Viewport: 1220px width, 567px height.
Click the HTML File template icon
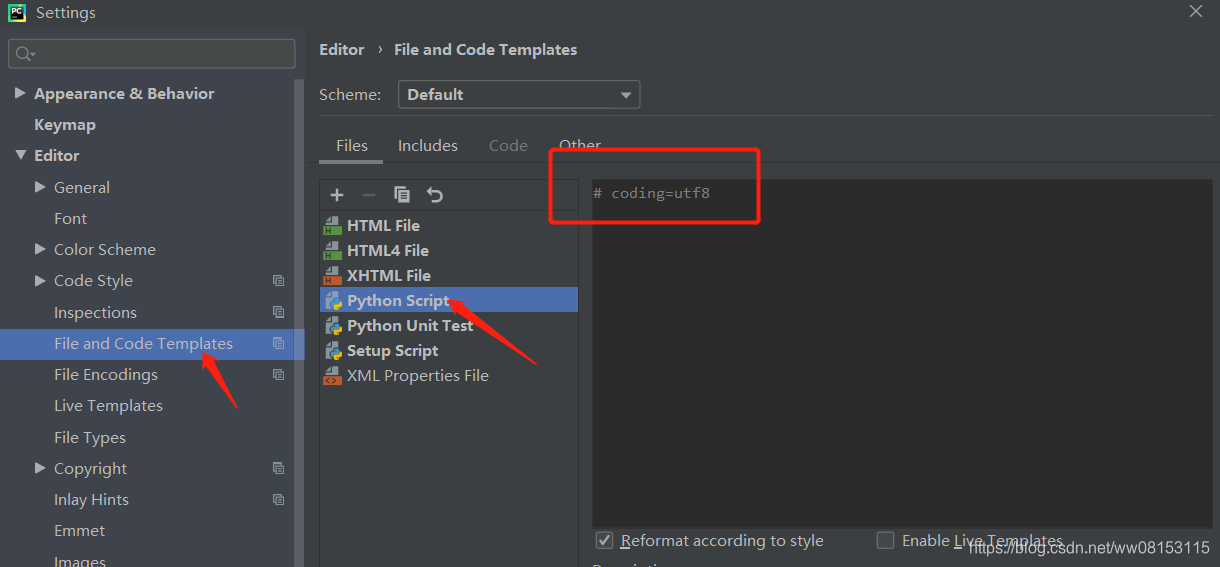click(x=333, y=226)
